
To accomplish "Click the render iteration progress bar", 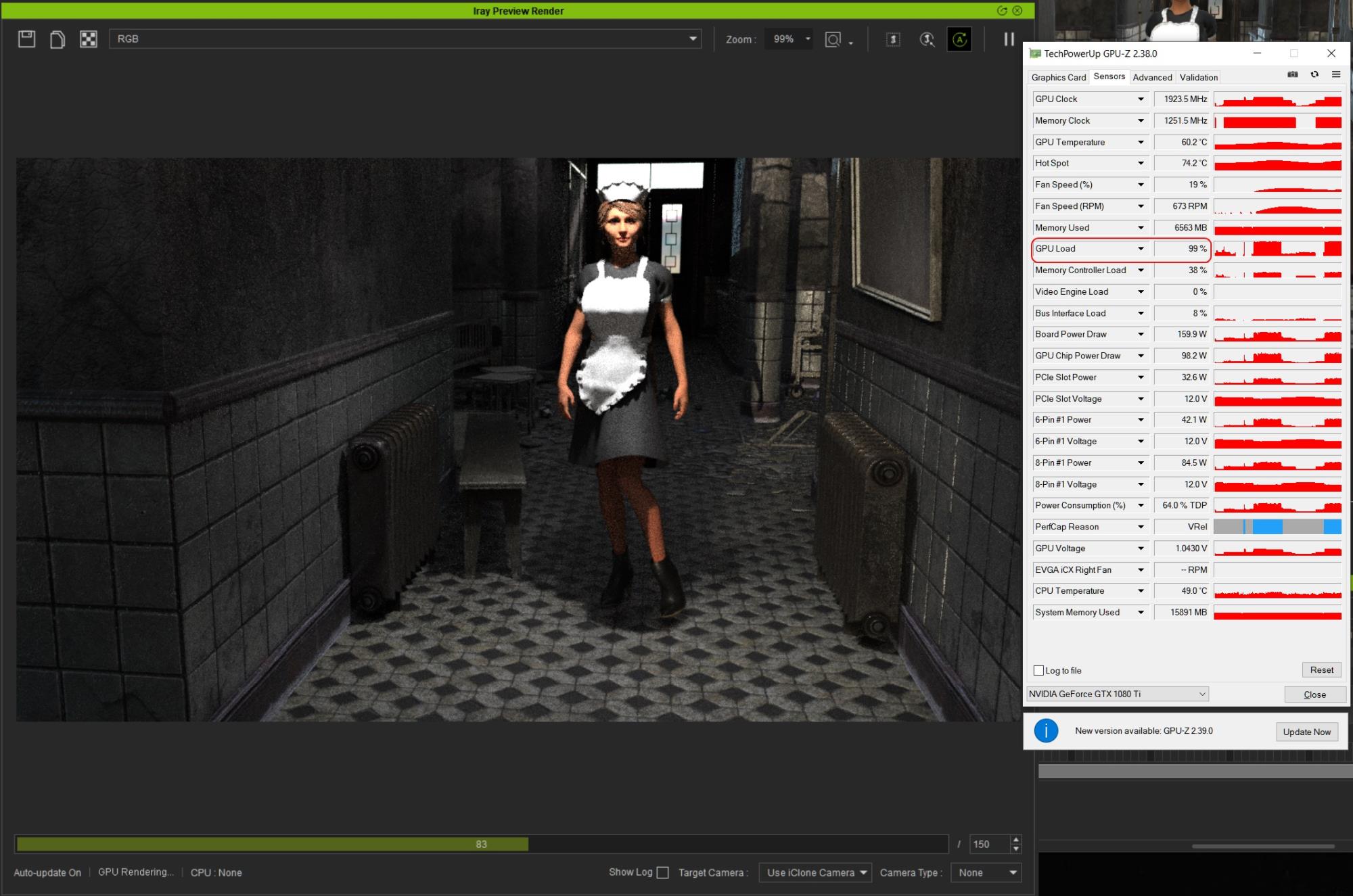I will tap(481, 844).
